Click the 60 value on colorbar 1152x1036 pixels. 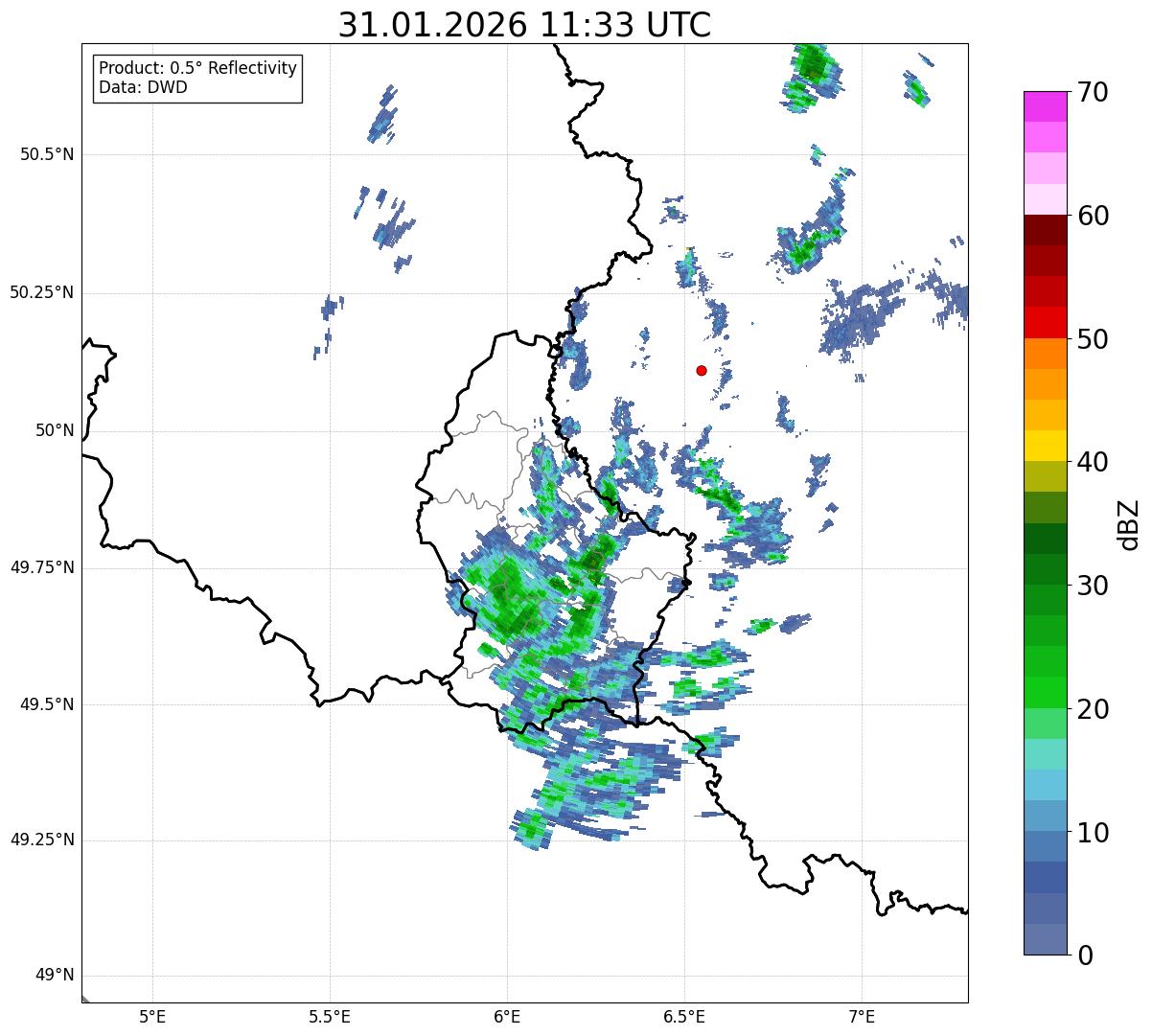pyautogui.click(x=1095, y=216)
